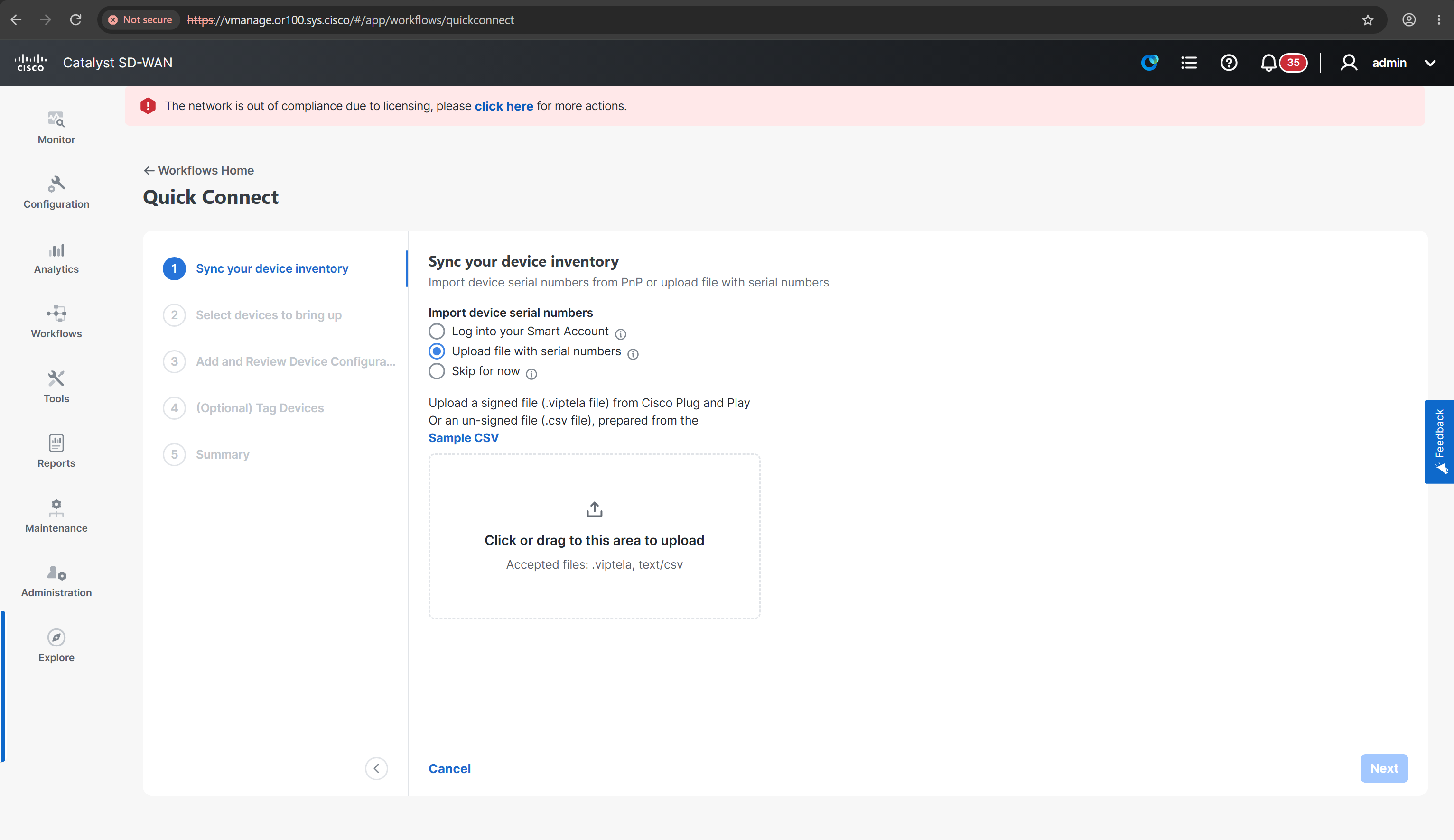Click the red licensing warning icon

(148, 105)
